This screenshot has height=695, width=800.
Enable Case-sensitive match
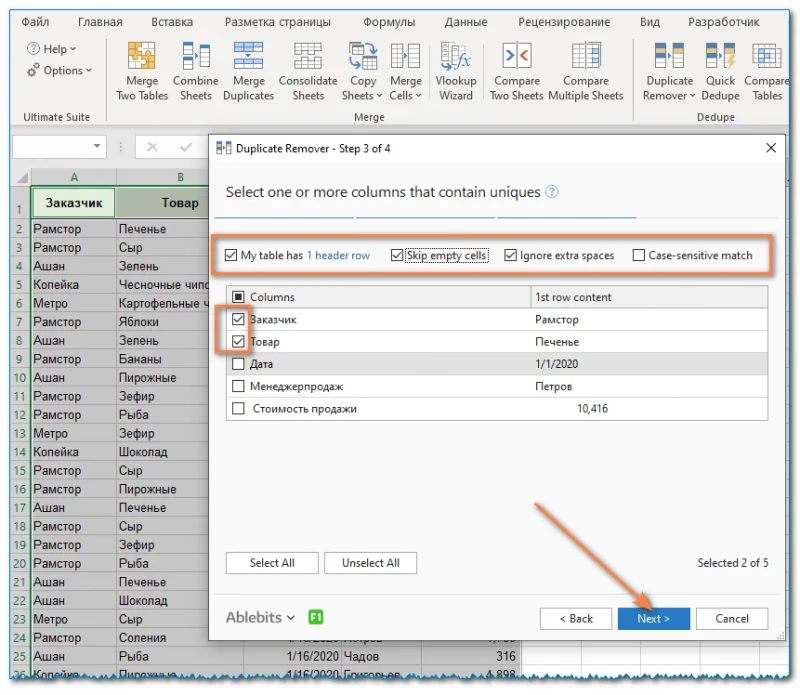[x=638, y=255]
